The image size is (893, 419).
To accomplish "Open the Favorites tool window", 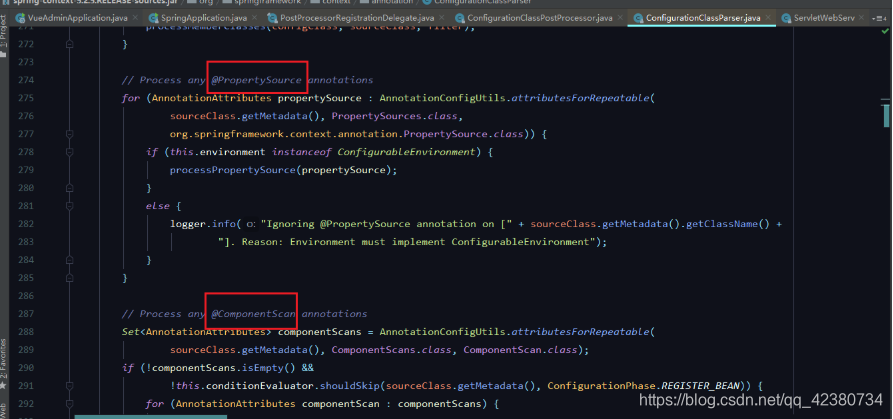I will tap(3, 364).
